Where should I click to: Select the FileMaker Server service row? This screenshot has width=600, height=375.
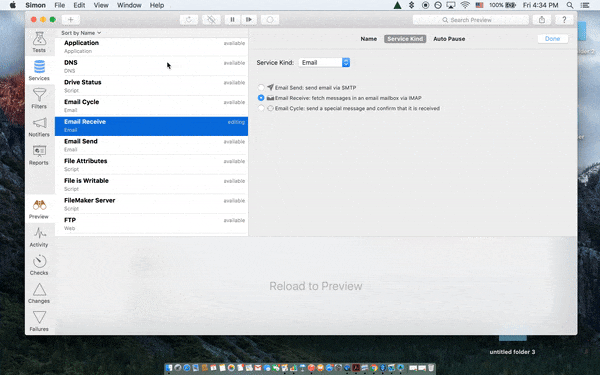coord(152,205)
